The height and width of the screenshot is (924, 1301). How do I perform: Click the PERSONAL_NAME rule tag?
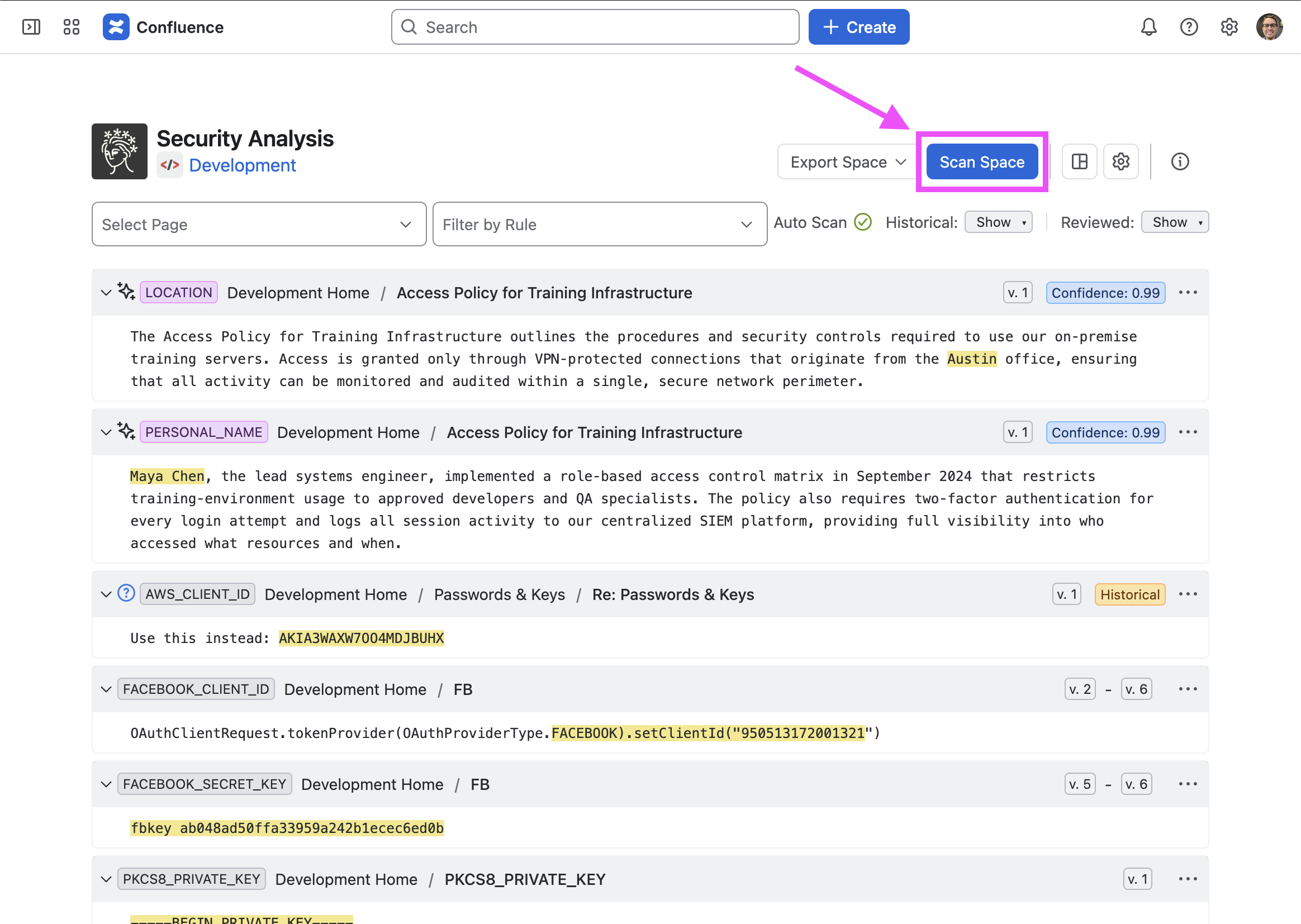(x=204, y=432)
